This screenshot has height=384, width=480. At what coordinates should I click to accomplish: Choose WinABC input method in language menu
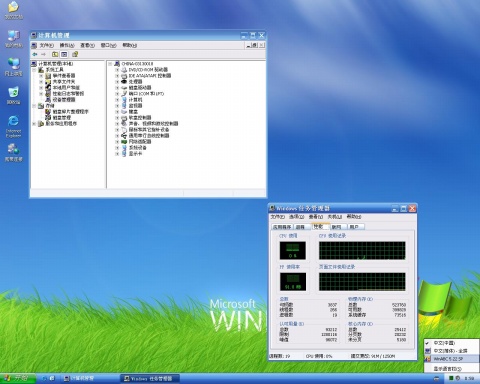[451, 359]
